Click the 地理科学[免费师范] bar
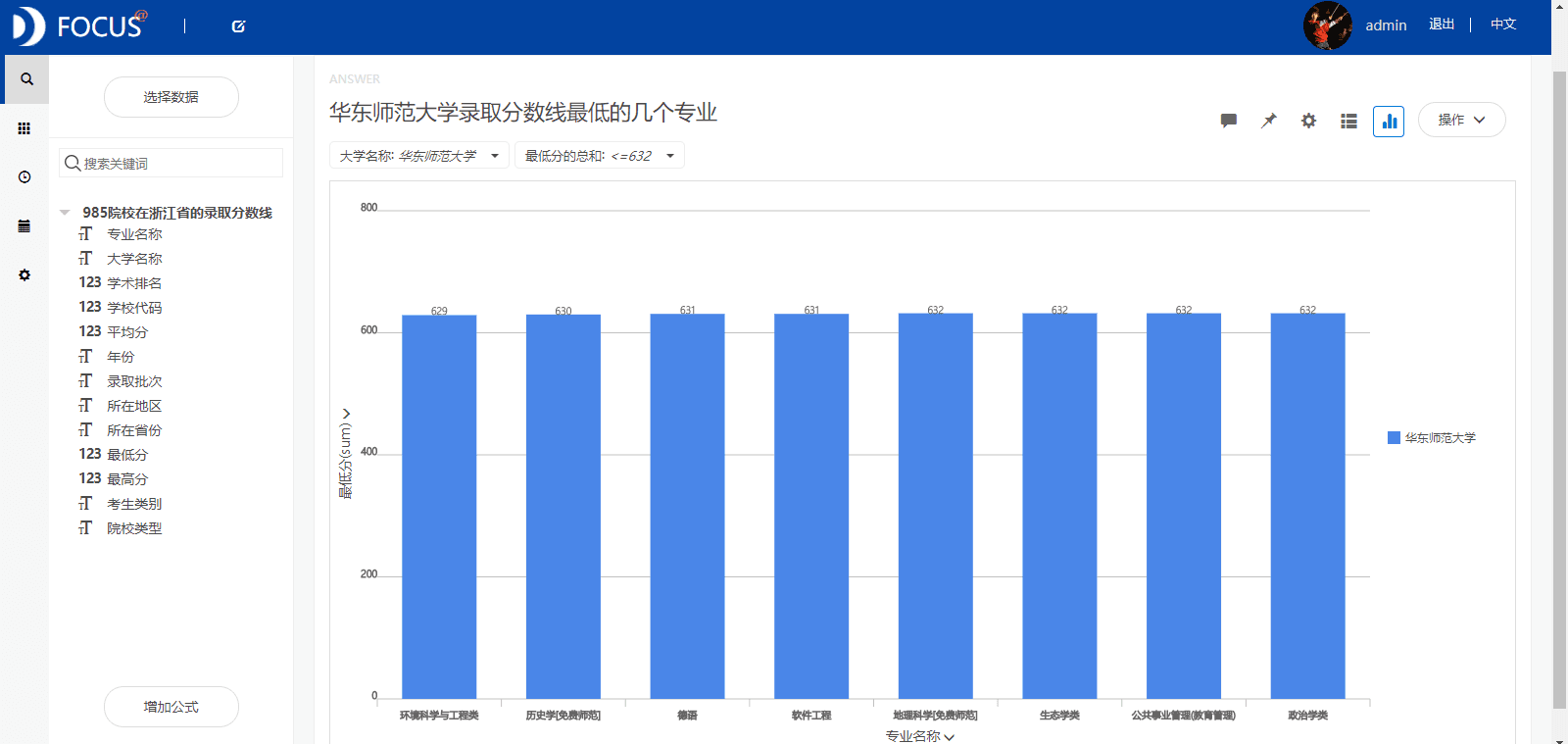1568x744 pixels. pos(936,506)
